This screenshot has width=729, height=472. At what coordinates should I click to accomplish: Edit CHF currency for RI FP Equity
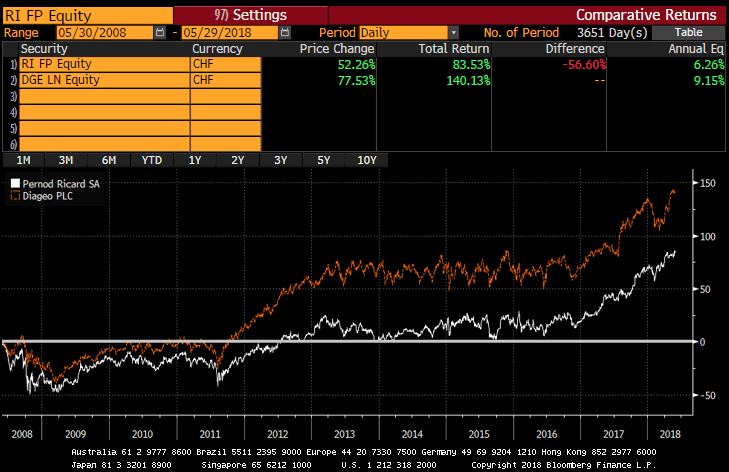pos(225,64)
